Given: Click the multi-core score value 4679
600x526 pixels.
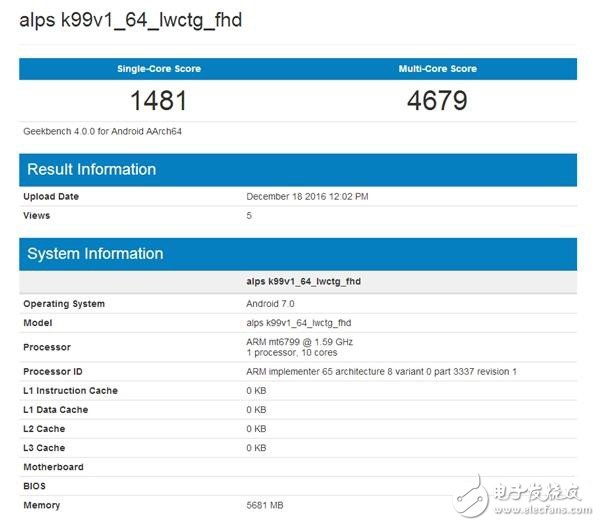Looking at the screenshot, I should click(437, 100).
